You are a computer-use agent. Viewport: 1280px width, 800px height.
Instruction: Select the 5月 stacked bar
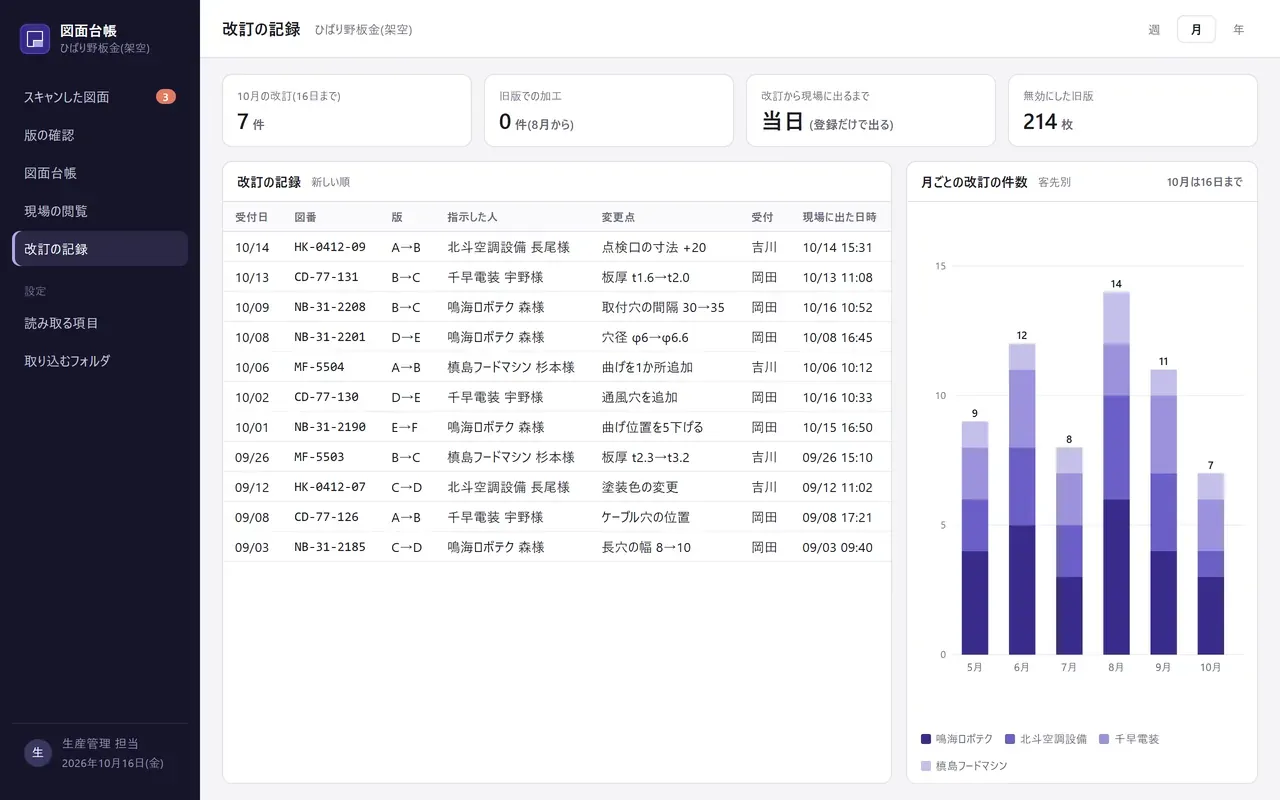click(x=975, y=538)
